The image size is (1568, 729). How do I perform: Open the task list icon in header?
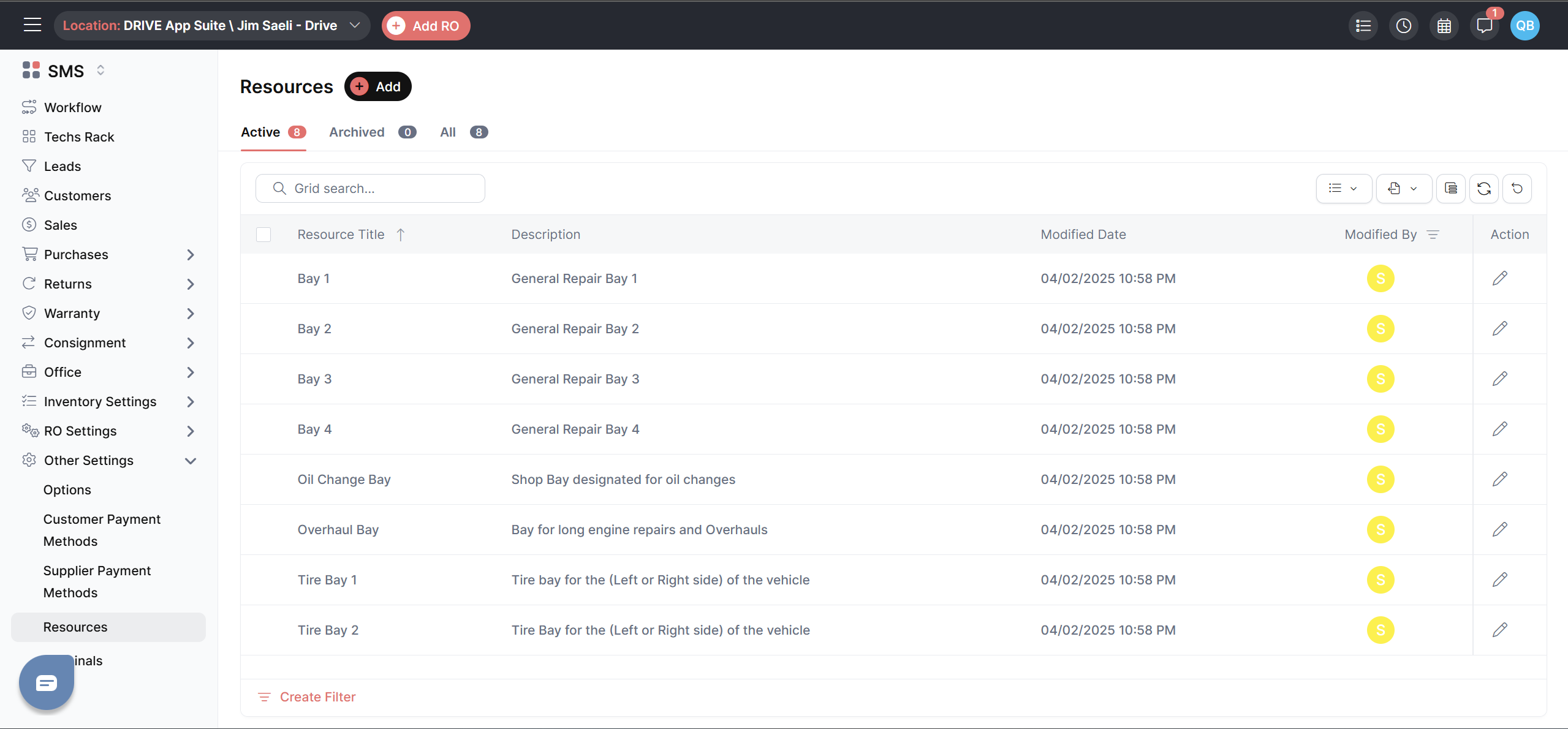click(1363, 26)
